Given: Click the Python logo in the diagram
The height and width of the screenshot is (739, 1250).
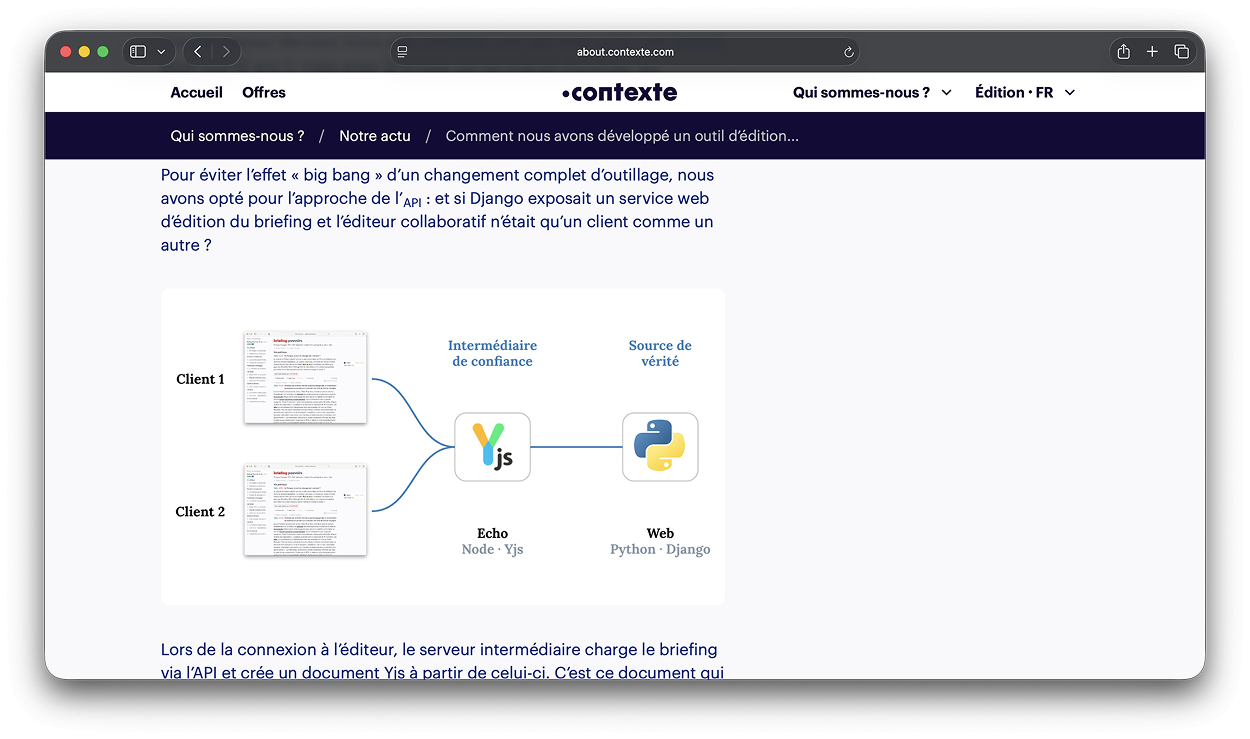Looking at the screenshot, I should click(x=660, y=447).
